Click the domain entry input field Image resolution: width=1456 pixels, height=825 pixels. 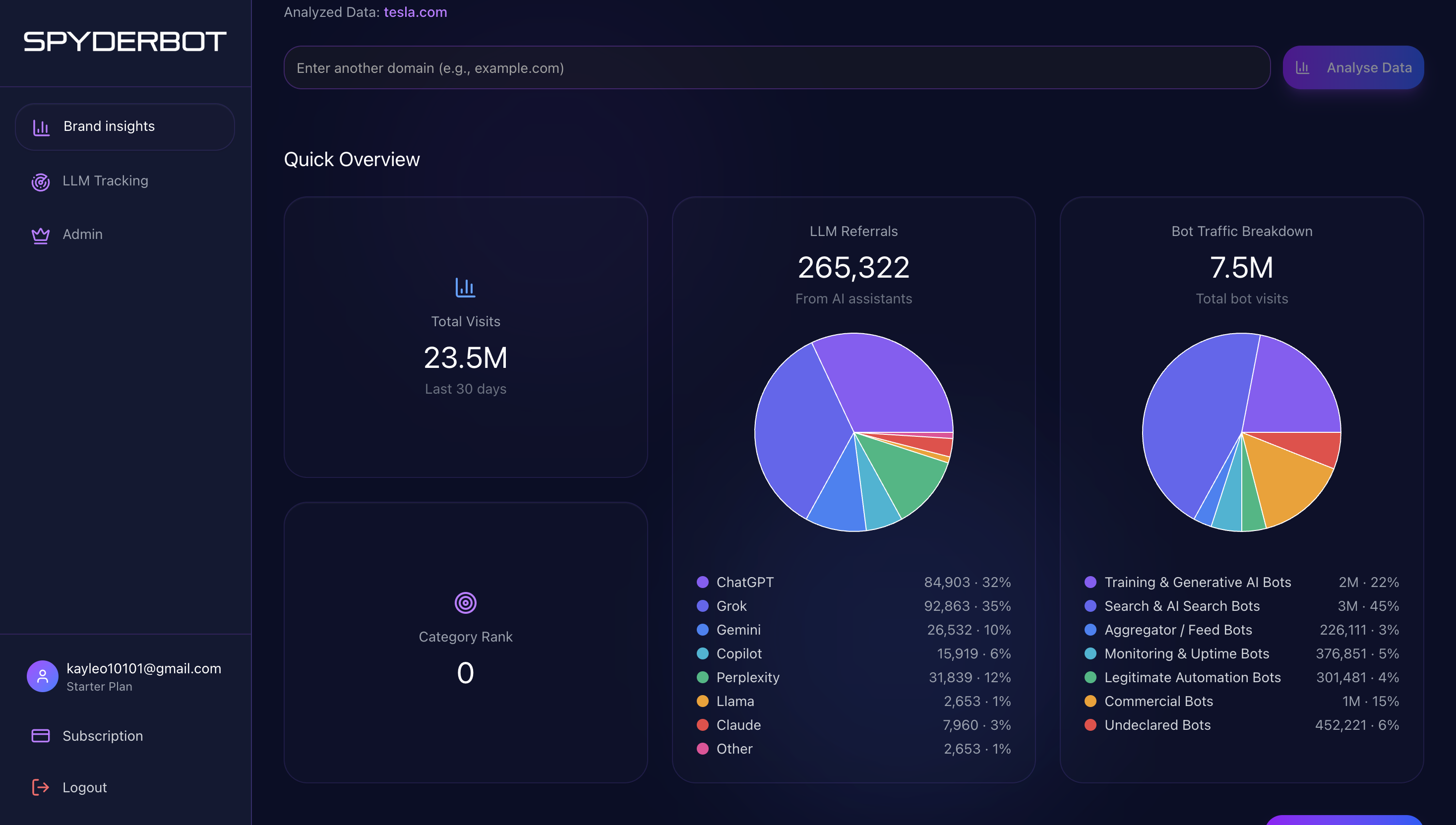pyautogui.click(x=777, y=68)
